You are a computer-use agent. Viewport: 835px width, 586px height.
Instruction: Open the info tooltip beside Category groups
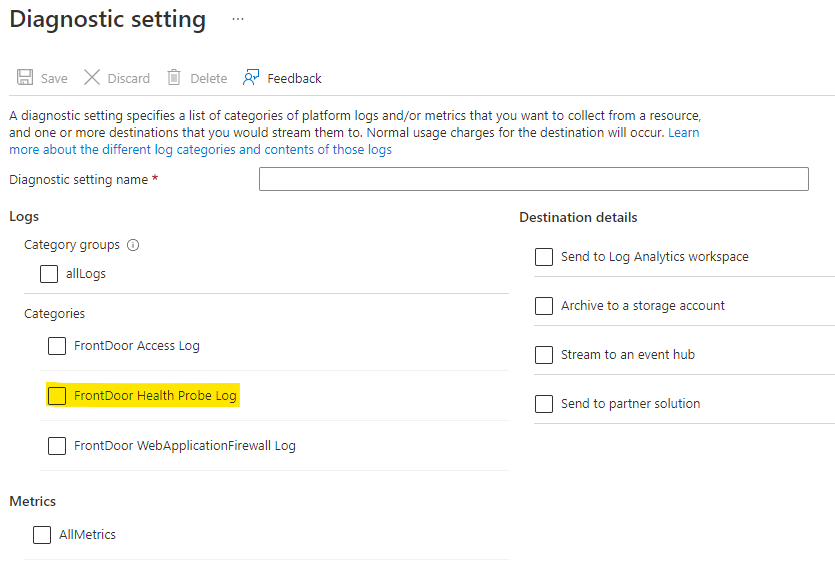(x=133, y=245)
